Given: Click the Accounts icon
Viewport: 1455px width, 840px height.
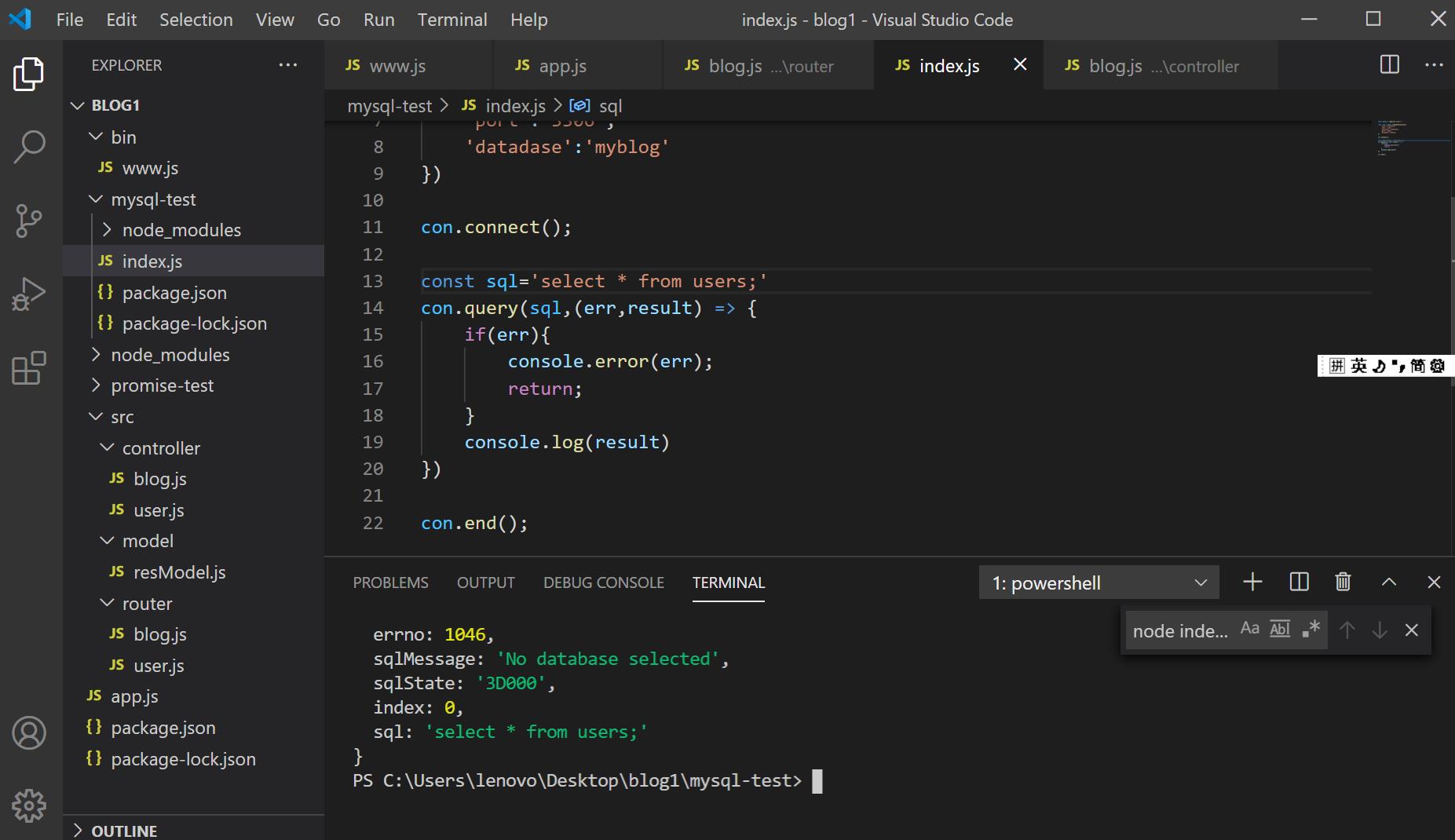Looking at the screenshot, I should tap(29, 732).
